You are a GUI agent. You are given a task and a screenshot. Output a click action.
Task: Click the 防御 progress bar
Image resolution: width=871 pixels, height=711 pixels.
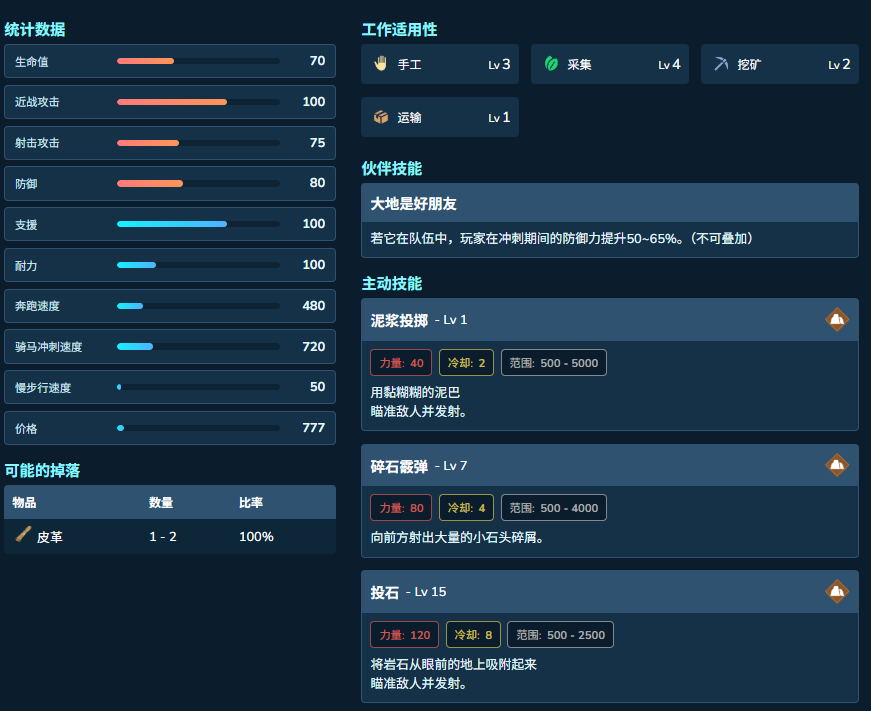(198, 184)
